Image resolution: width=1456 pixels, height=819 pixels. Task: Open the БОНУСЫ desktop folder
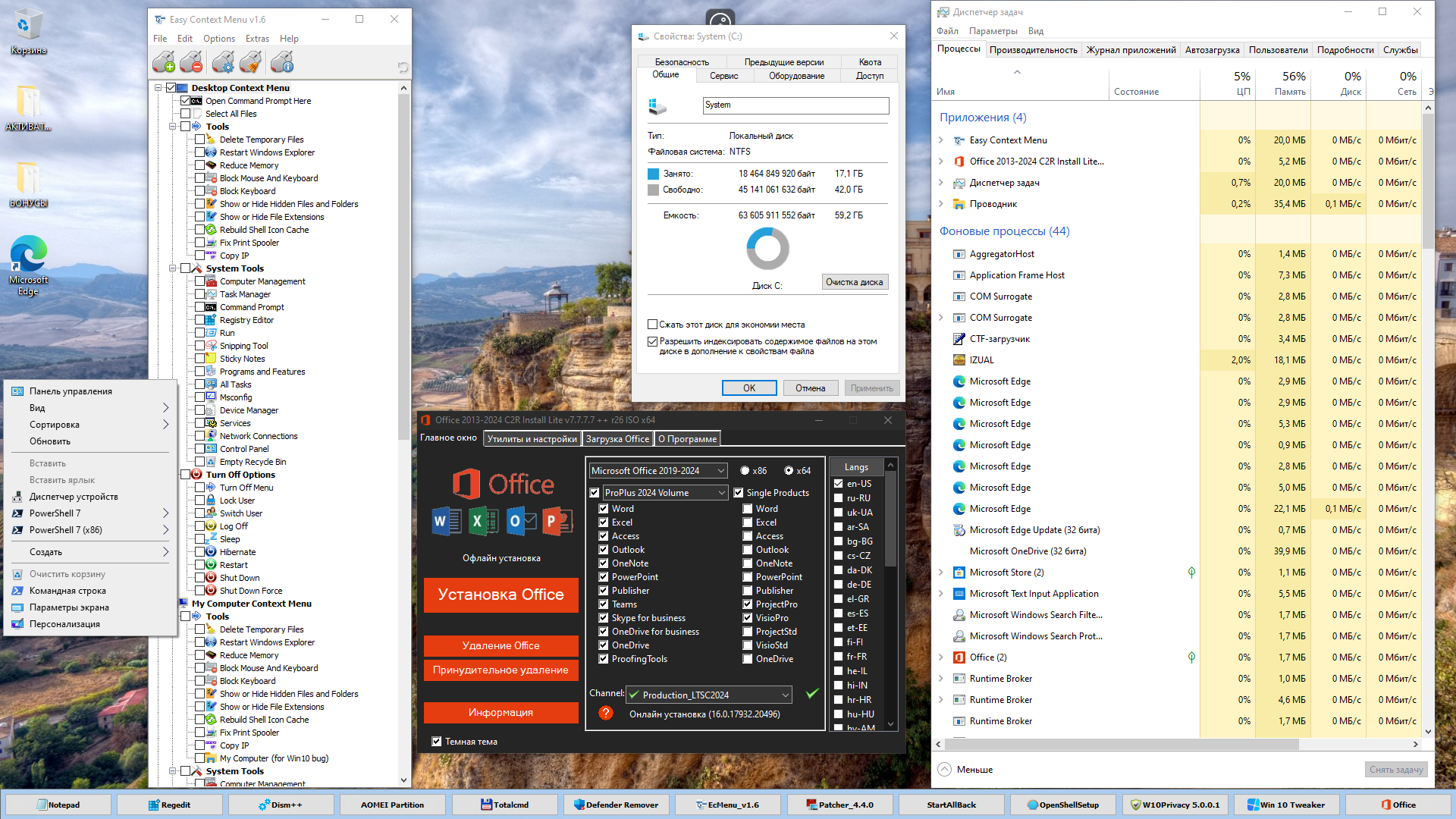tap(28, 184)
